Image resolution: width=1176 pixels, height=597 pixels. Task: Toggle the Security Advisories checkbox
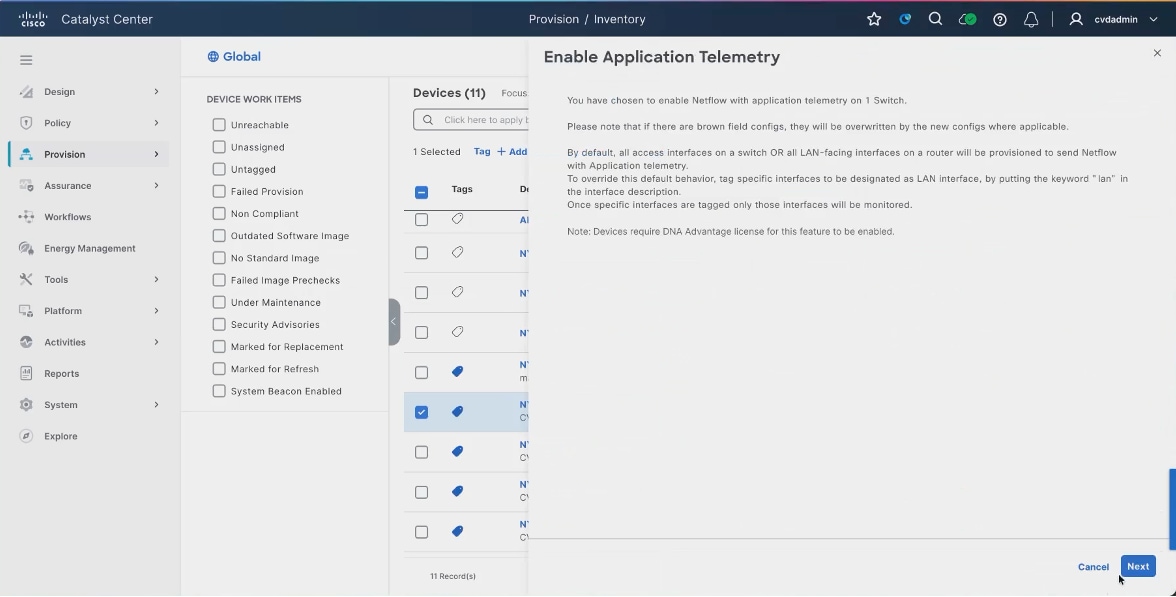point(219,324)
